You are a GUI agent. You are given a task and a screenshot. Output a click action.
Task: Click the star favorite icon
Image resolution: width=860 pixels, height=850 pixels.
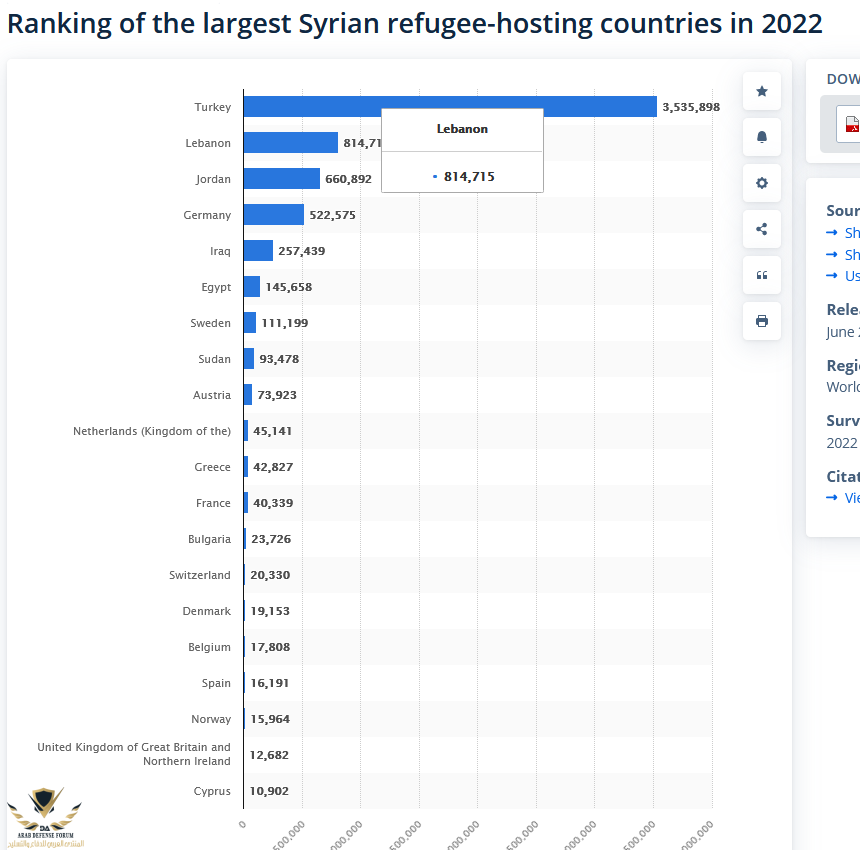tap(762, 92)
